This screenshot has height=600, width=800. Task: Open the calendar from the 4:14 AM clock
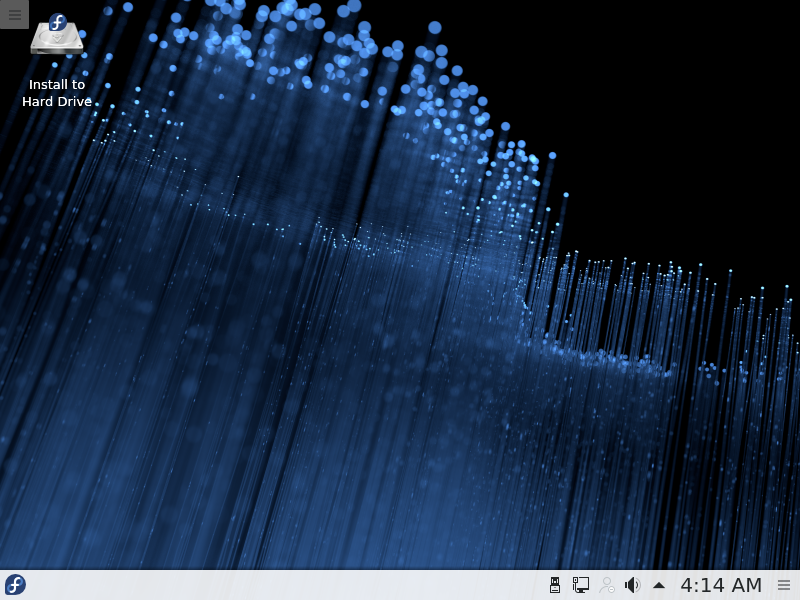pyautogui.click(x=720, y=585)
